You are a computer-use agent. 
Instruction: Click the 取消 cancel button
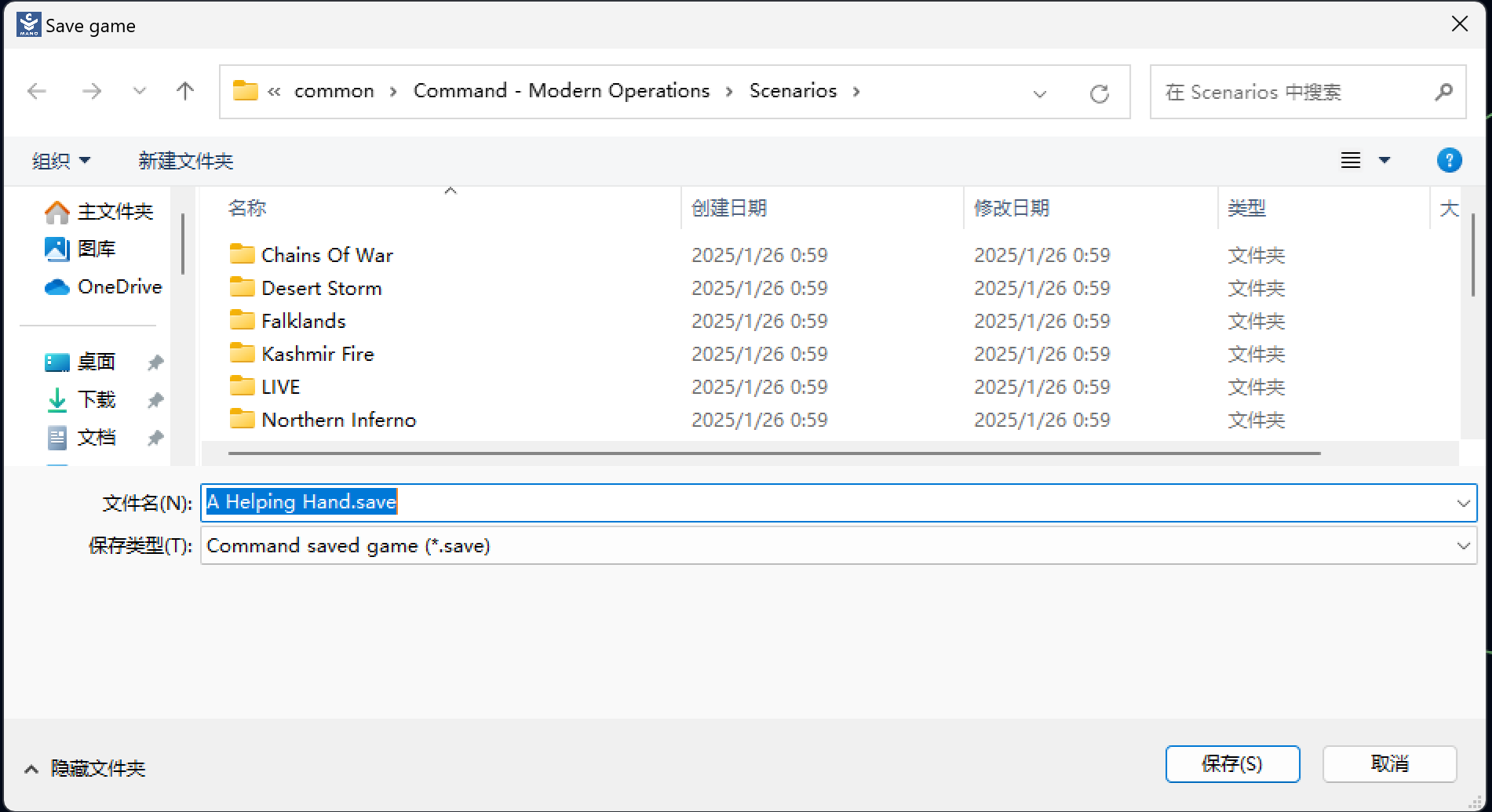tap(1389, 764)
